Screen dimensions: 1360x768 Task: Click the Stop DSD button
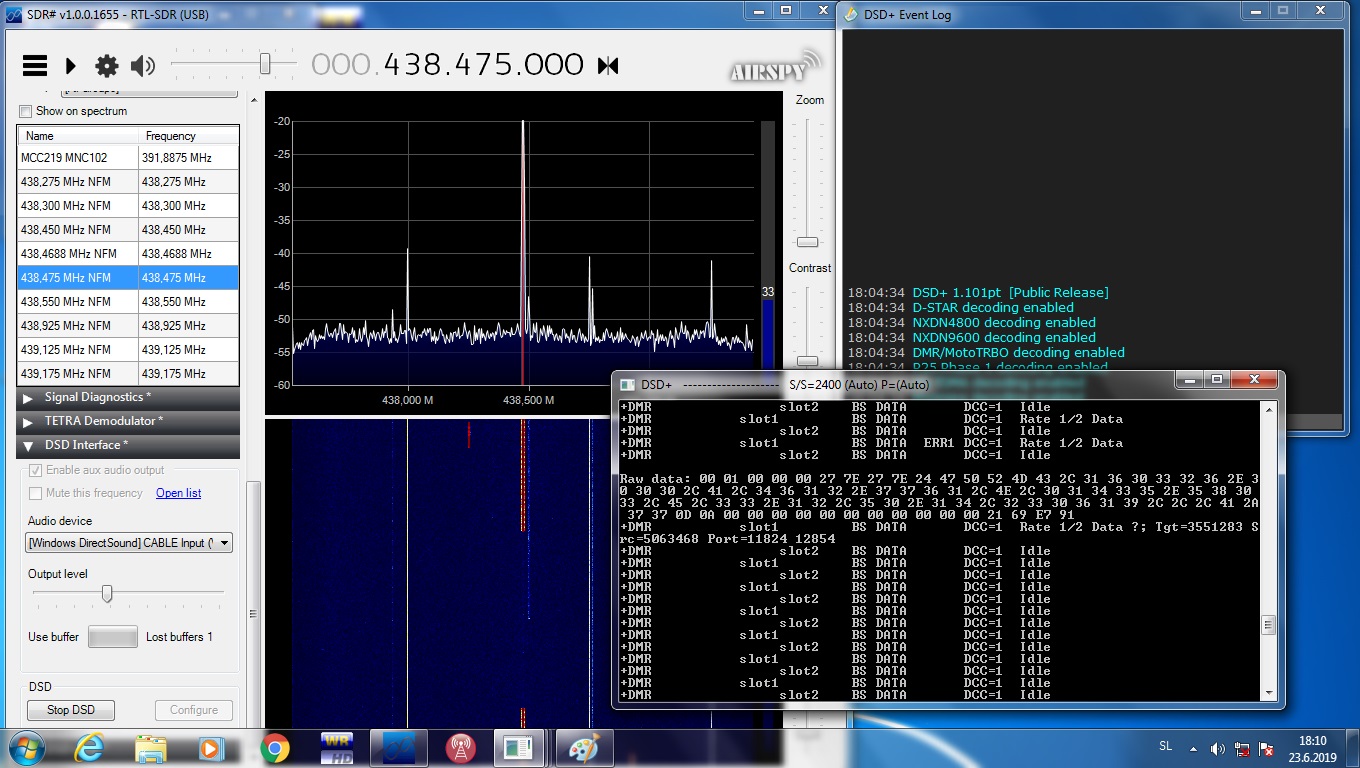point(71,710)
